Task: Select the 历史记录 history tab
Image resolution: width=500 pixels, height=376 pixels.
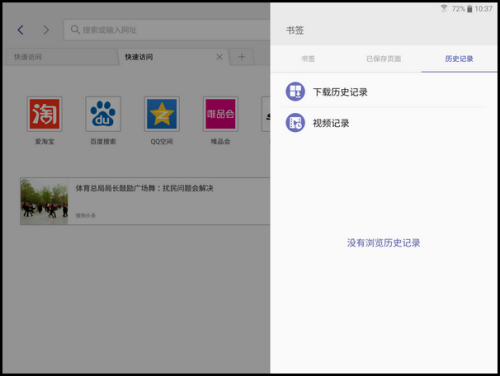Action: 459,59
